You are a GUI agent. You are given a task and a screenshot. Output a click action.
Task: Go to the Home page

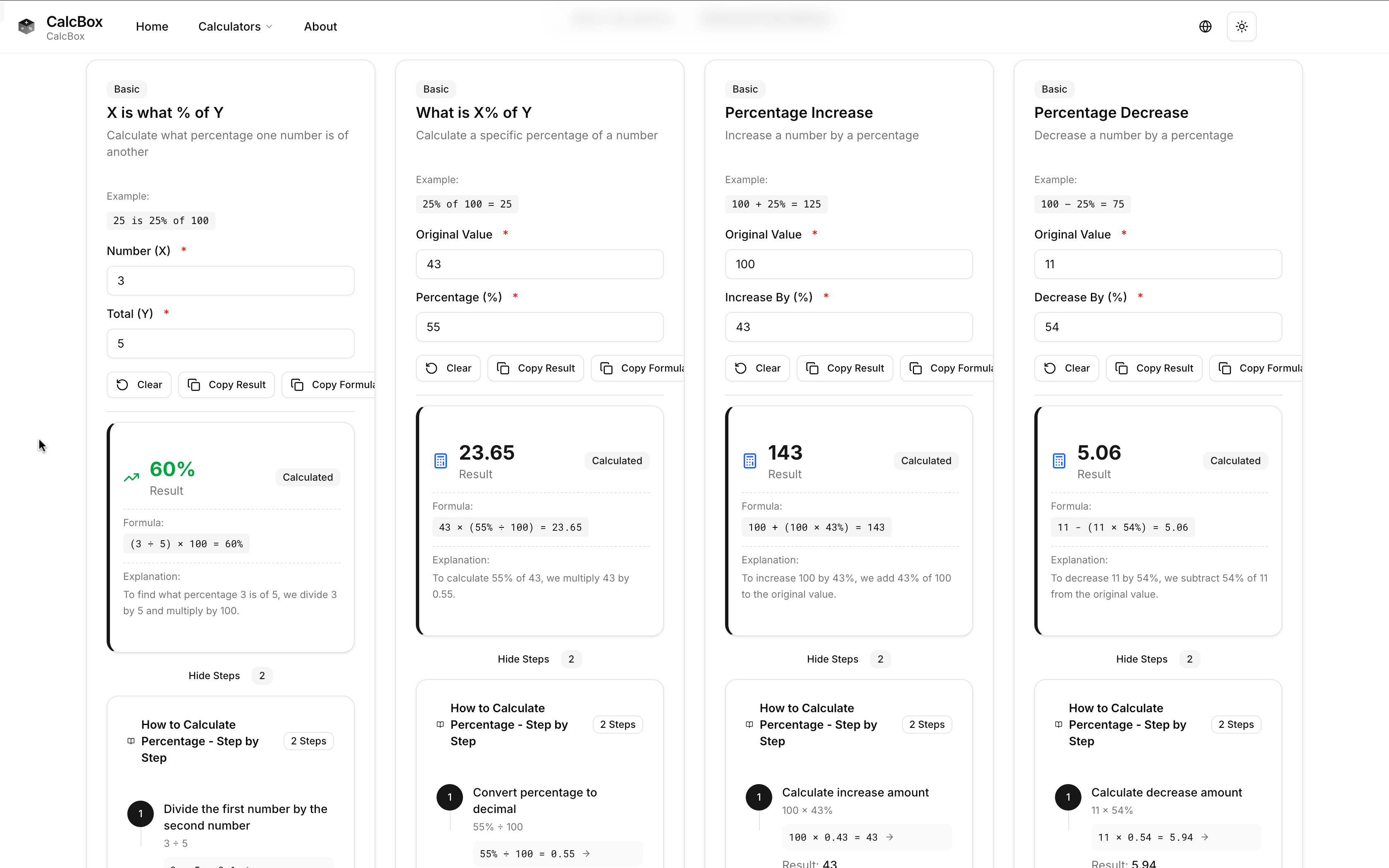152,26
